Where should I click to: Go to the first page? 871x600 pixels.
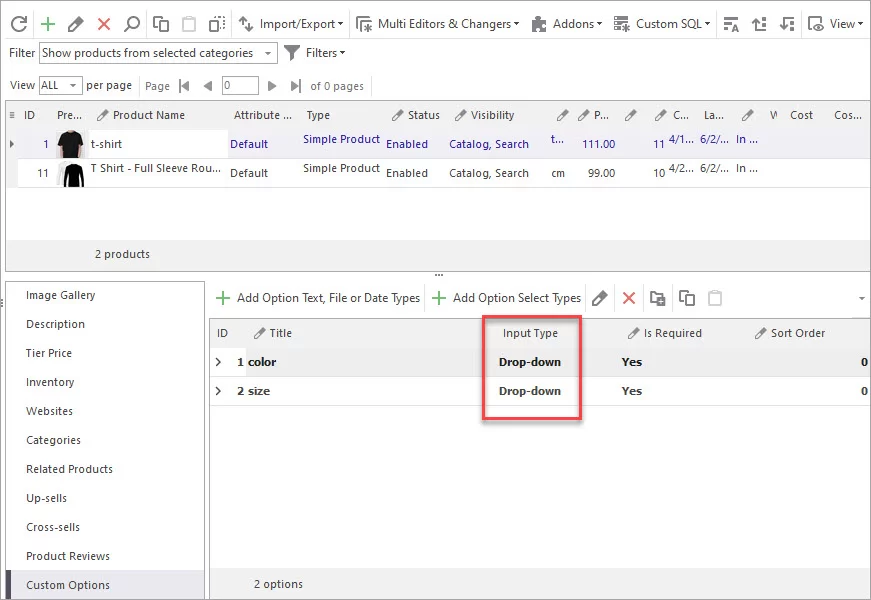point(184,86)
